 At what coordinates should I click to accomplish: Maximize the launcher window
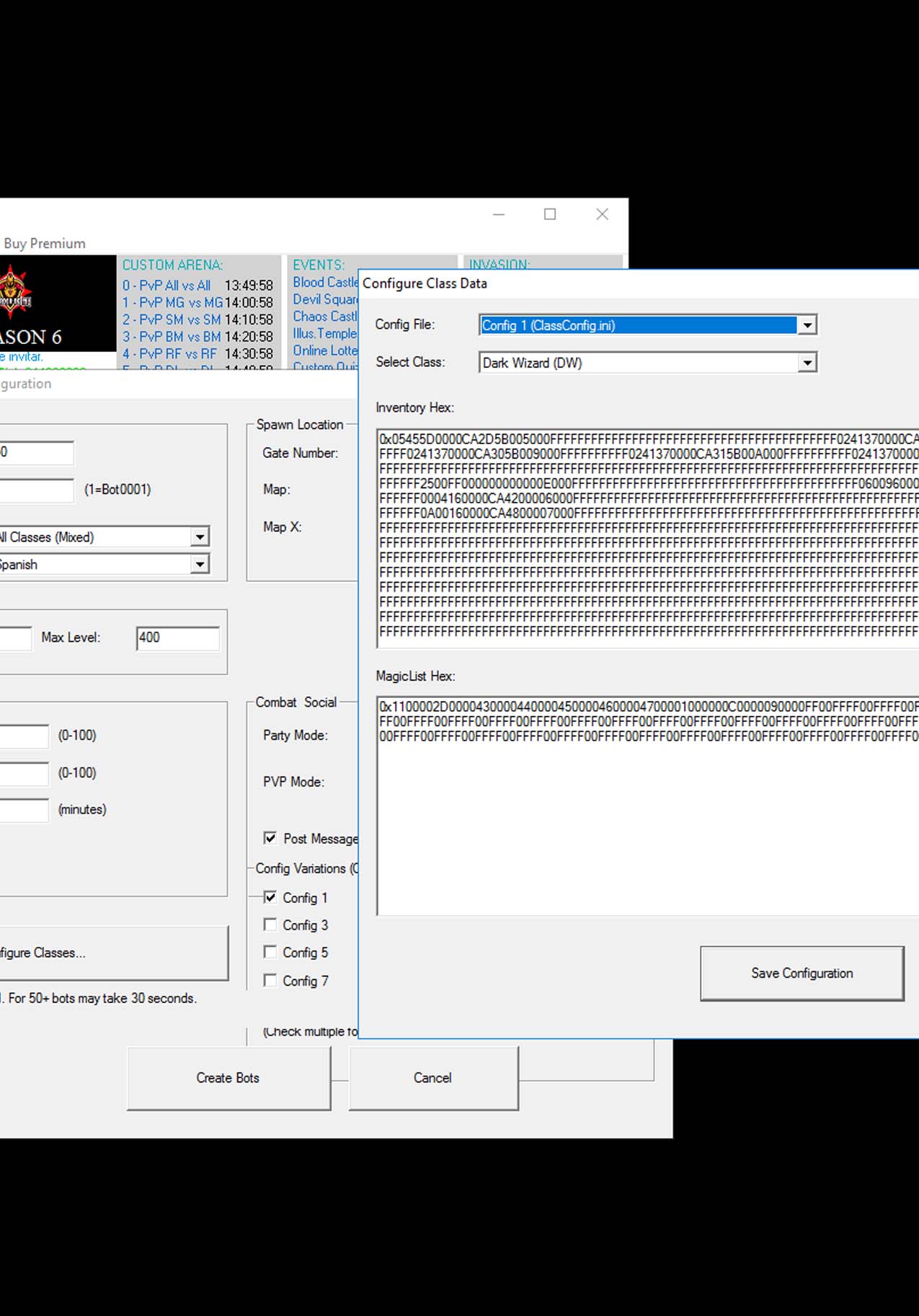[x=550, y=214]
